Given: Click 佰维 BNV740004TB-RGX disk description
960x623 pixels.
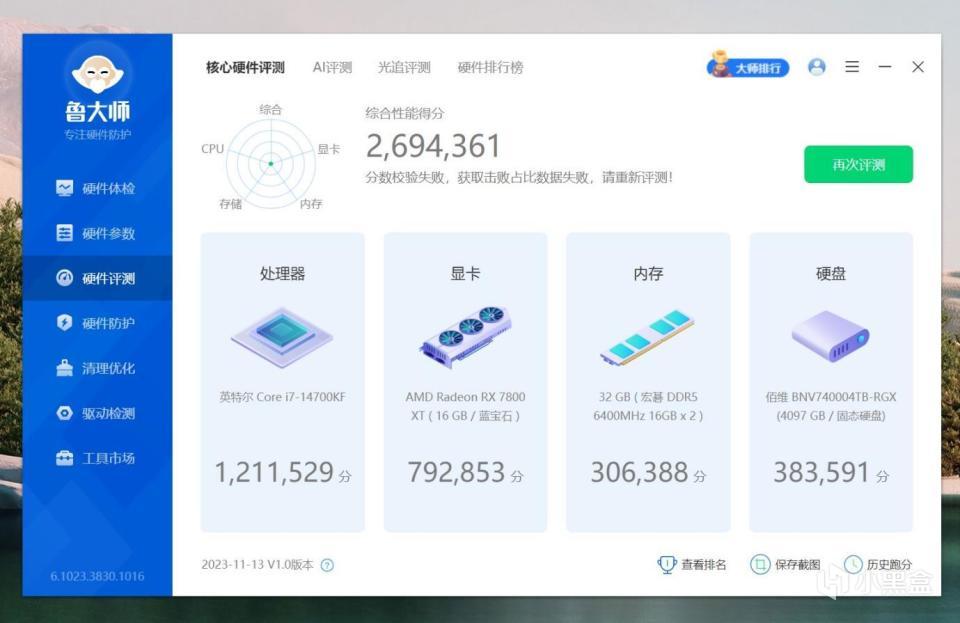Looking at the screenshot, I should coord(831,406).
